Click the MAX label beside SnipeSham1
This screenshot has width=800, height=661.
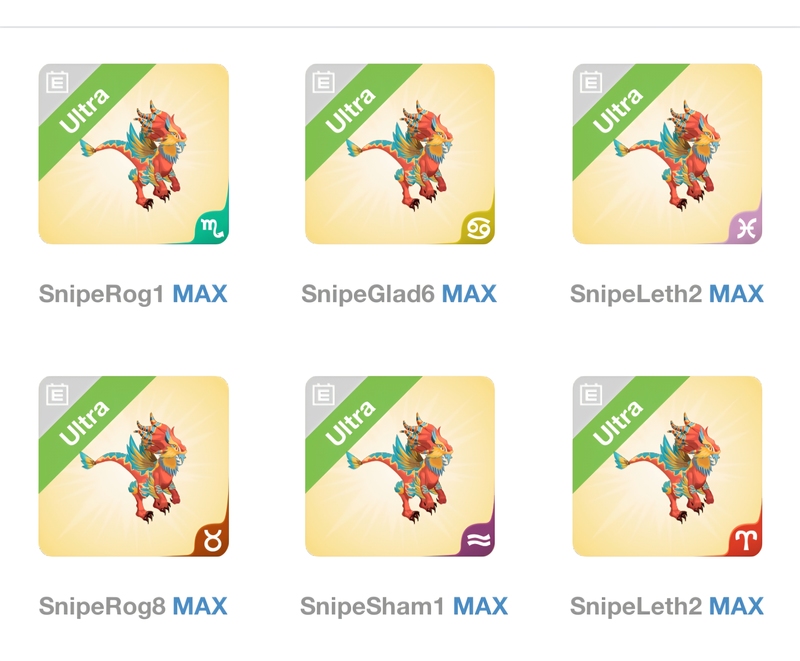(x=480, y=606)
